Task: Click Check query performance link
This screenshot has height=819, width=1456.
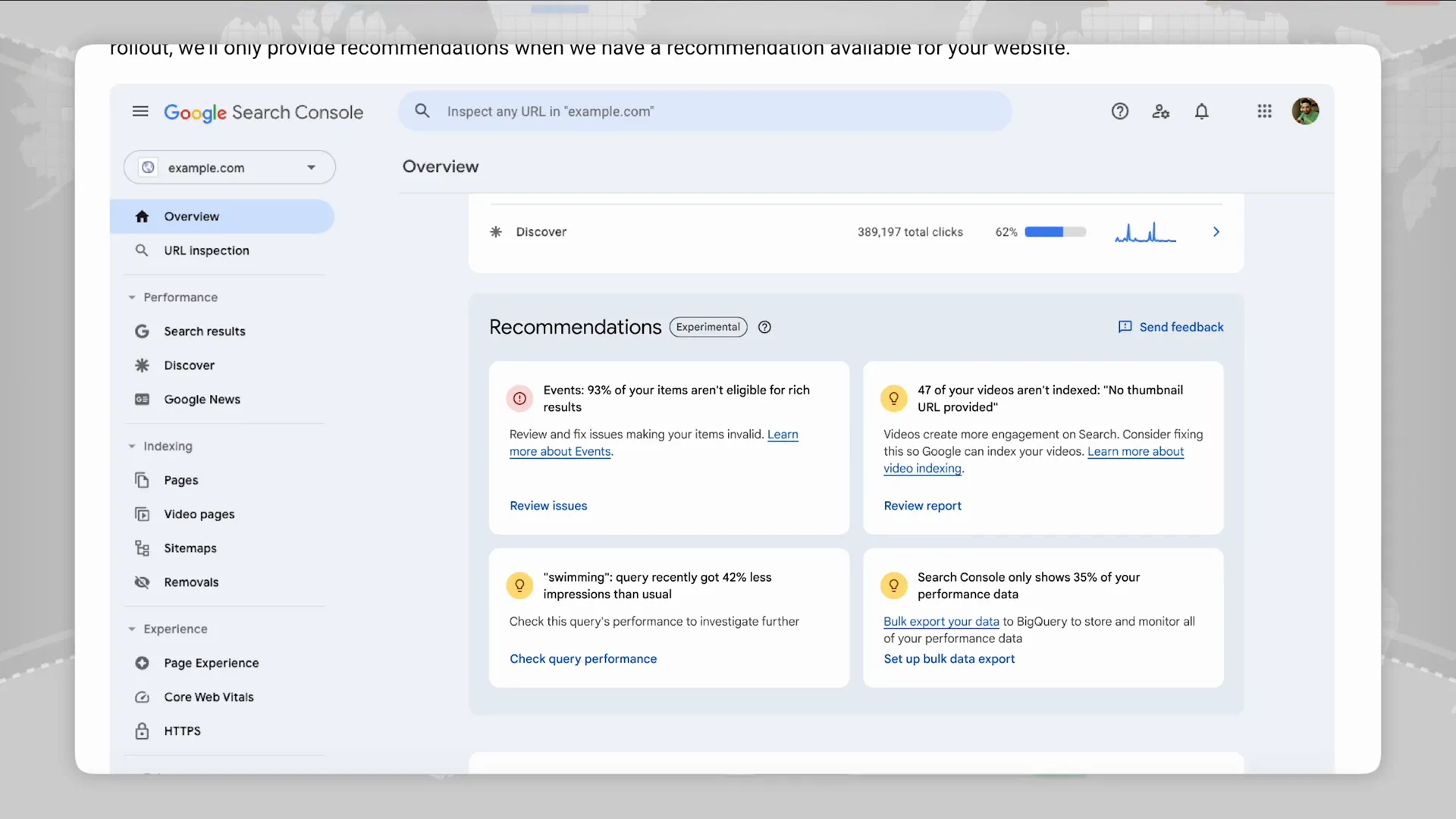Action: pos(583,659)
